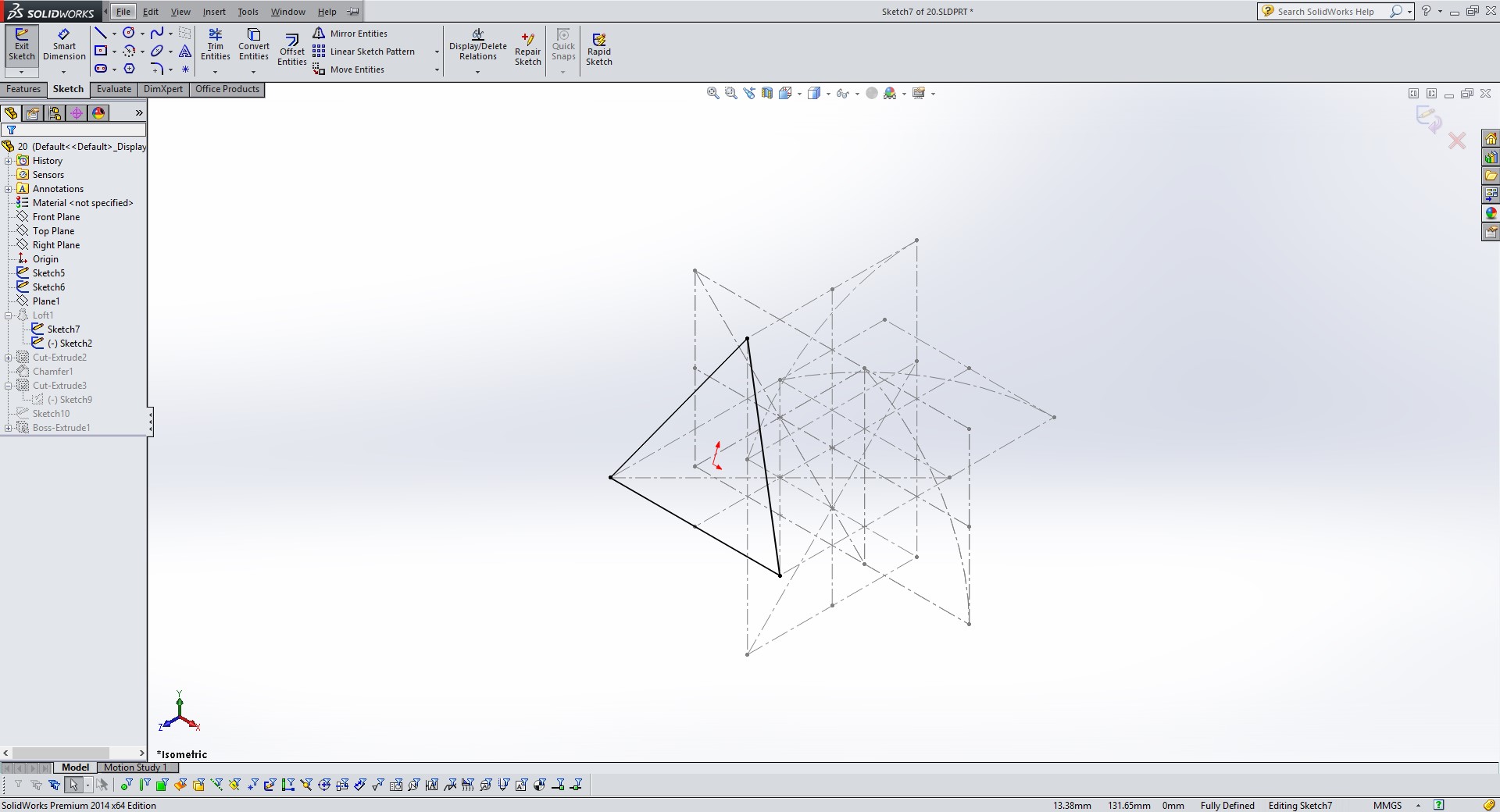Click the Trim Entities tool
1500x812 pixels.
click(x=216, y=45)
